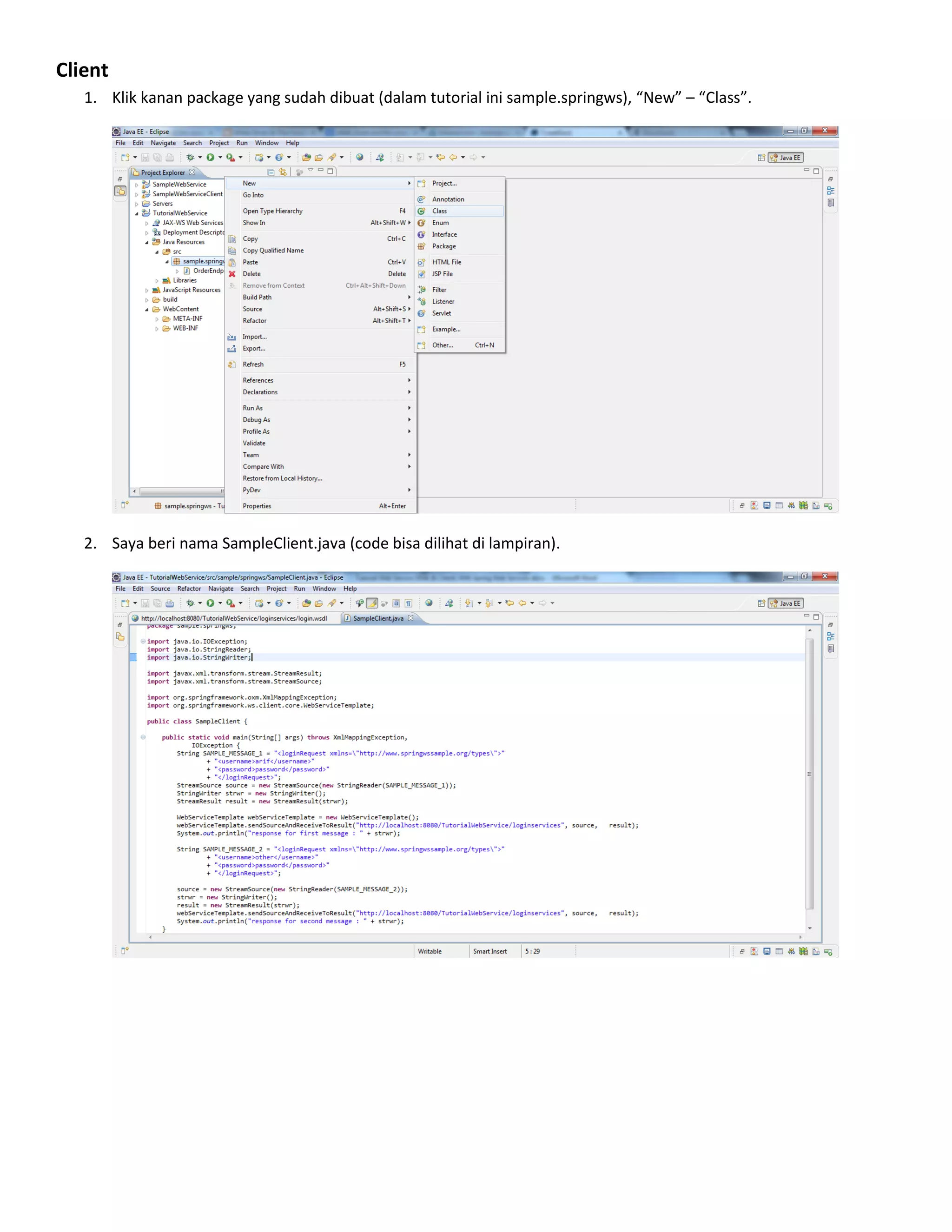The image size is (952, 1232).
Task: Close the SampleClient.java editor tab
Action: click(x=410, y=618)
